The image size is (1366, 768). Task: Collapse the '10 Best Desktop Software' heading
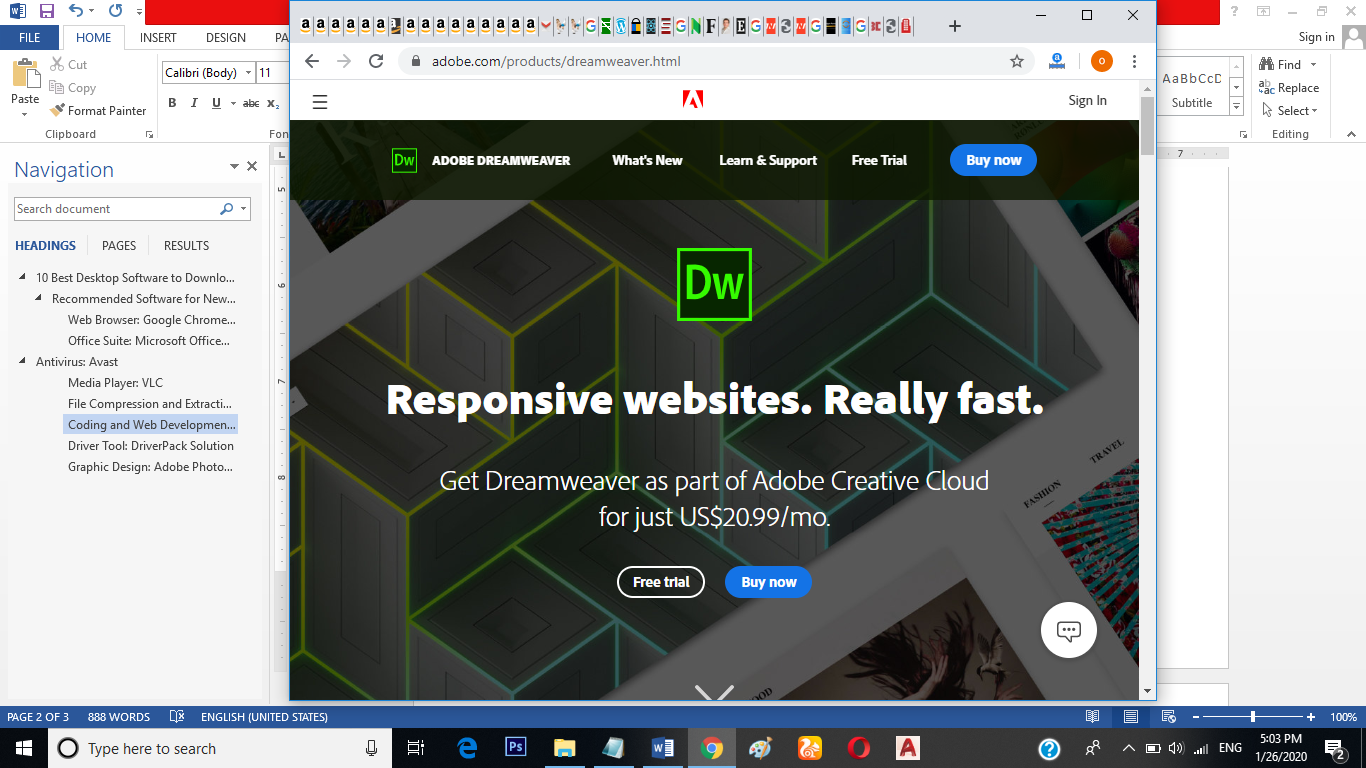[x=24, y=278]
